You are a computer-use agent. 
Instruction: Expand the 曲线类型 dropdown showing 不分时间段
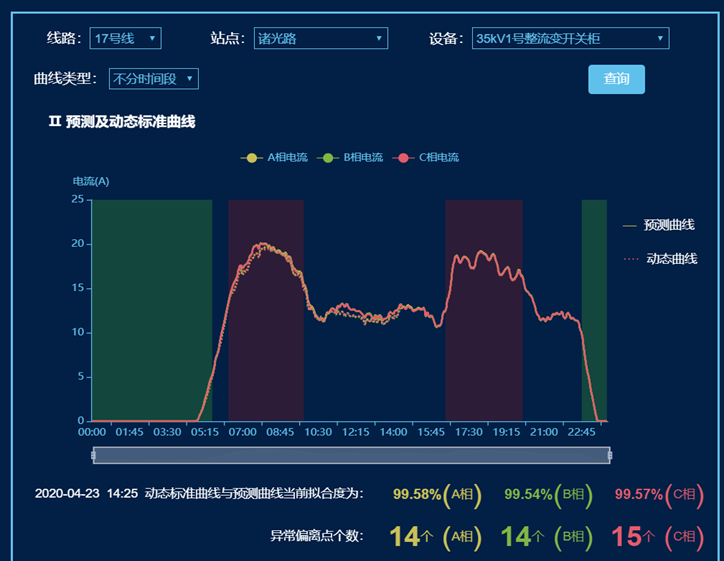[153, 79]
